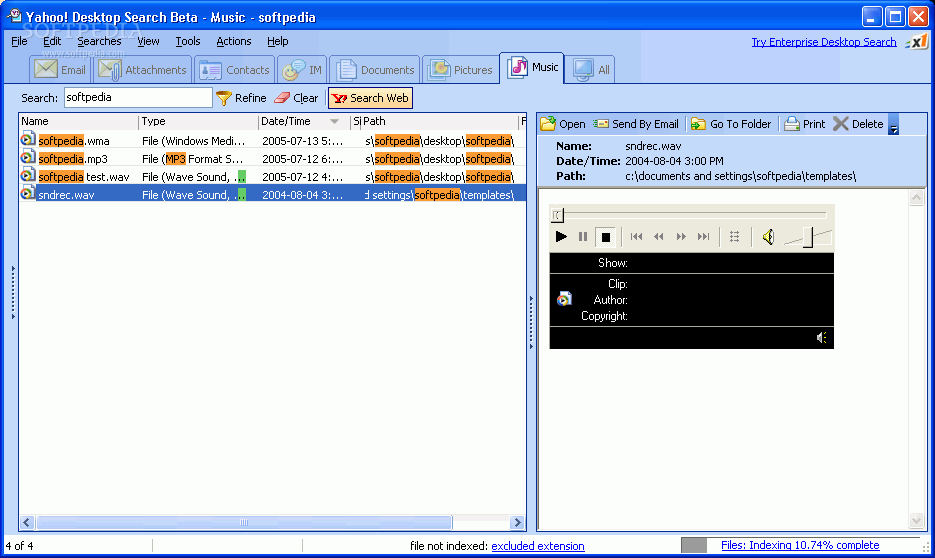Switch to the Contacts tab

pos(234,70)
